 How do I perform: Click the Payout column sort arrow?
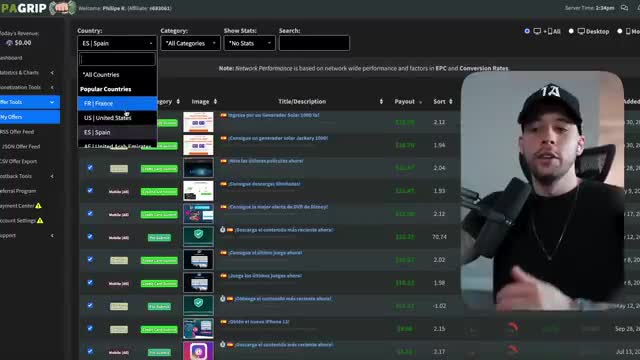[420, 102]
